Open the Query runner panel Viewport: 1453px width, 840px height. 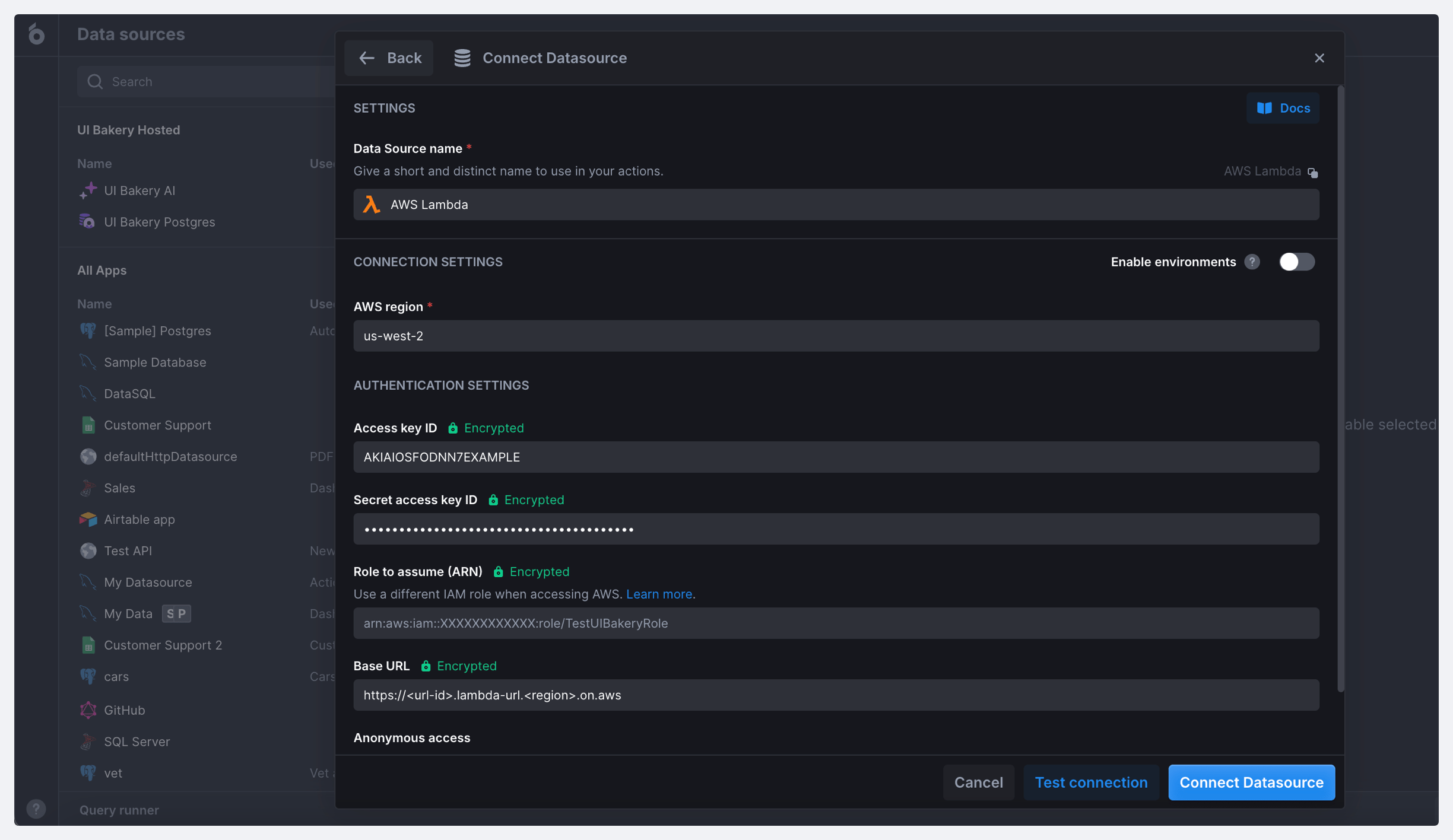[119, 810]
